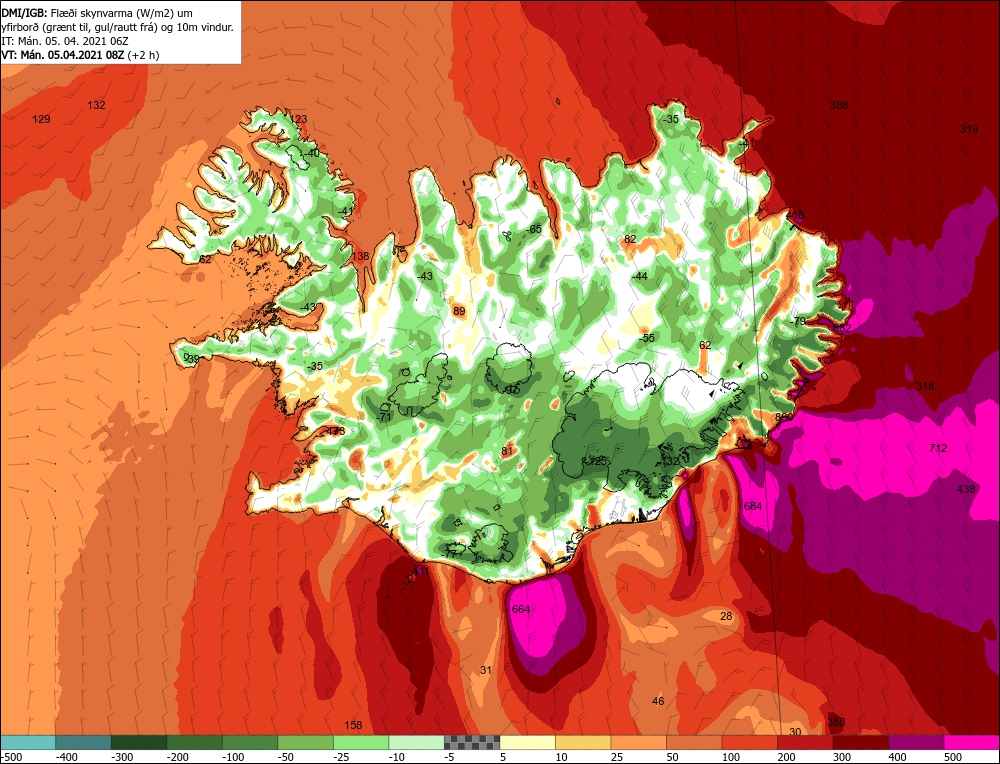Click the flux value 123 in the Westfjords
1000x764 pixels.
(x=298, y=119)
